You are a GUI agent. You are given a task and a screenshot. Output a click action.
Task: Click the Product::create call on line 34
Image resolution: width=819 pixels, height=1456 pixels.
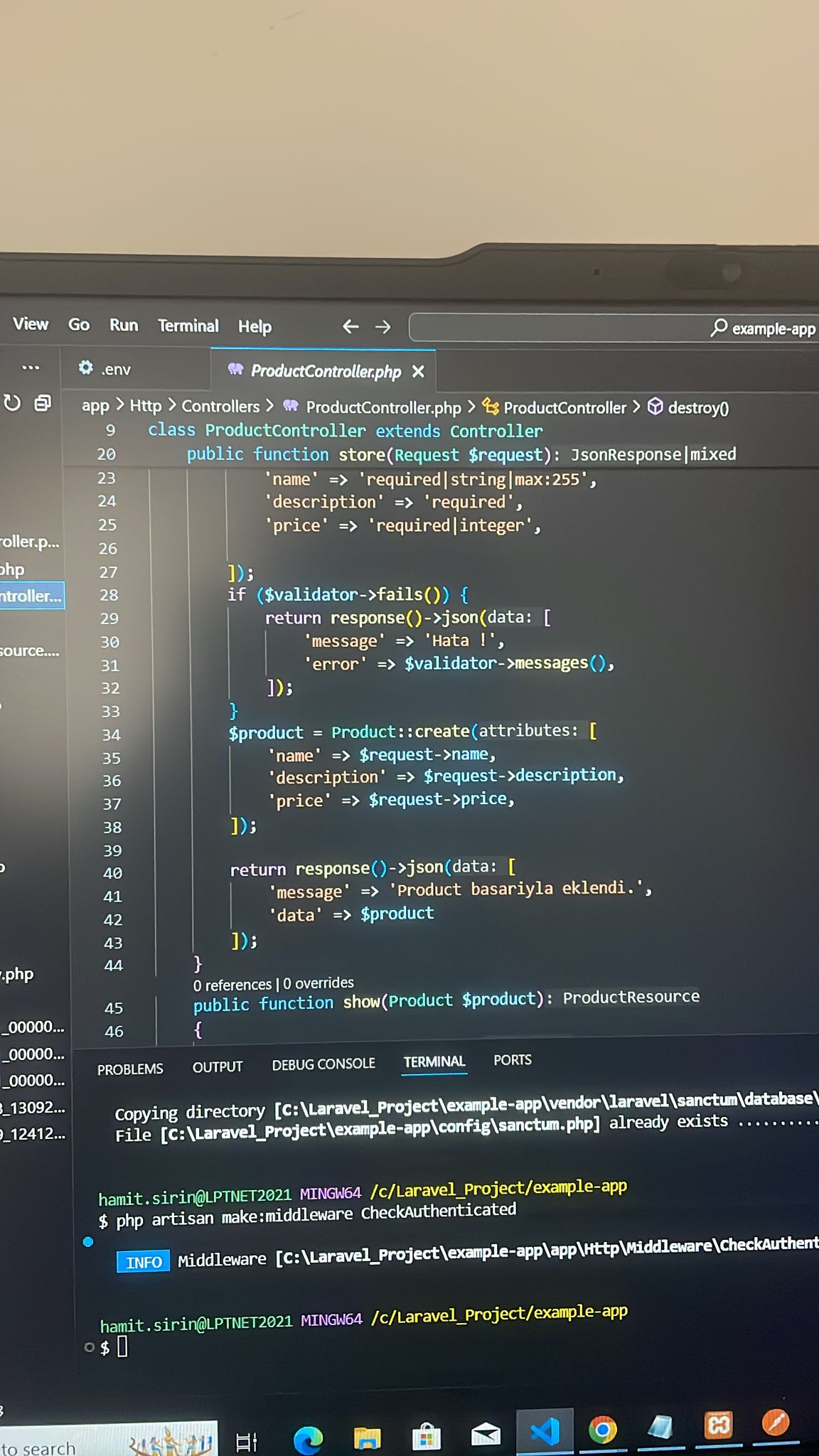pos(400,732)
